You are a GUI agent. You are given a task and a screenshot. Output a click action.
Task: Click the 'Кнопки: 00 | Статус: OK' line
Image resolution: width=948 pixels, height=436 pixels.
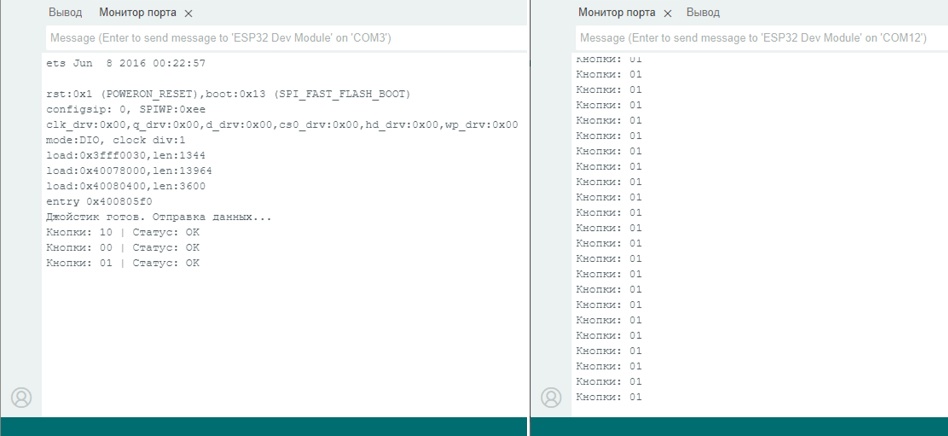(x=123, y=247)
